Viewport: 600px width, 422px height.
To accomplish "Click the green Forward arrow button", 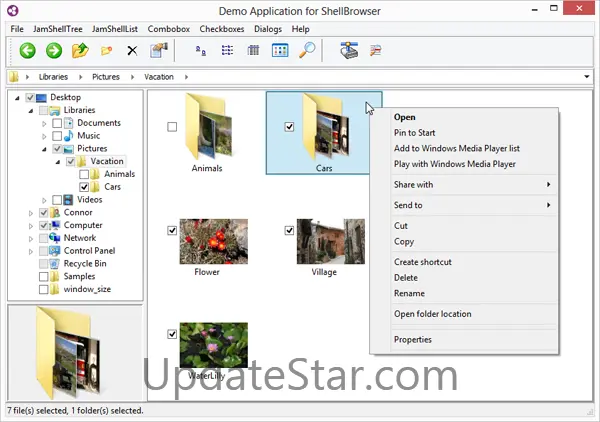I will point(53,50).
